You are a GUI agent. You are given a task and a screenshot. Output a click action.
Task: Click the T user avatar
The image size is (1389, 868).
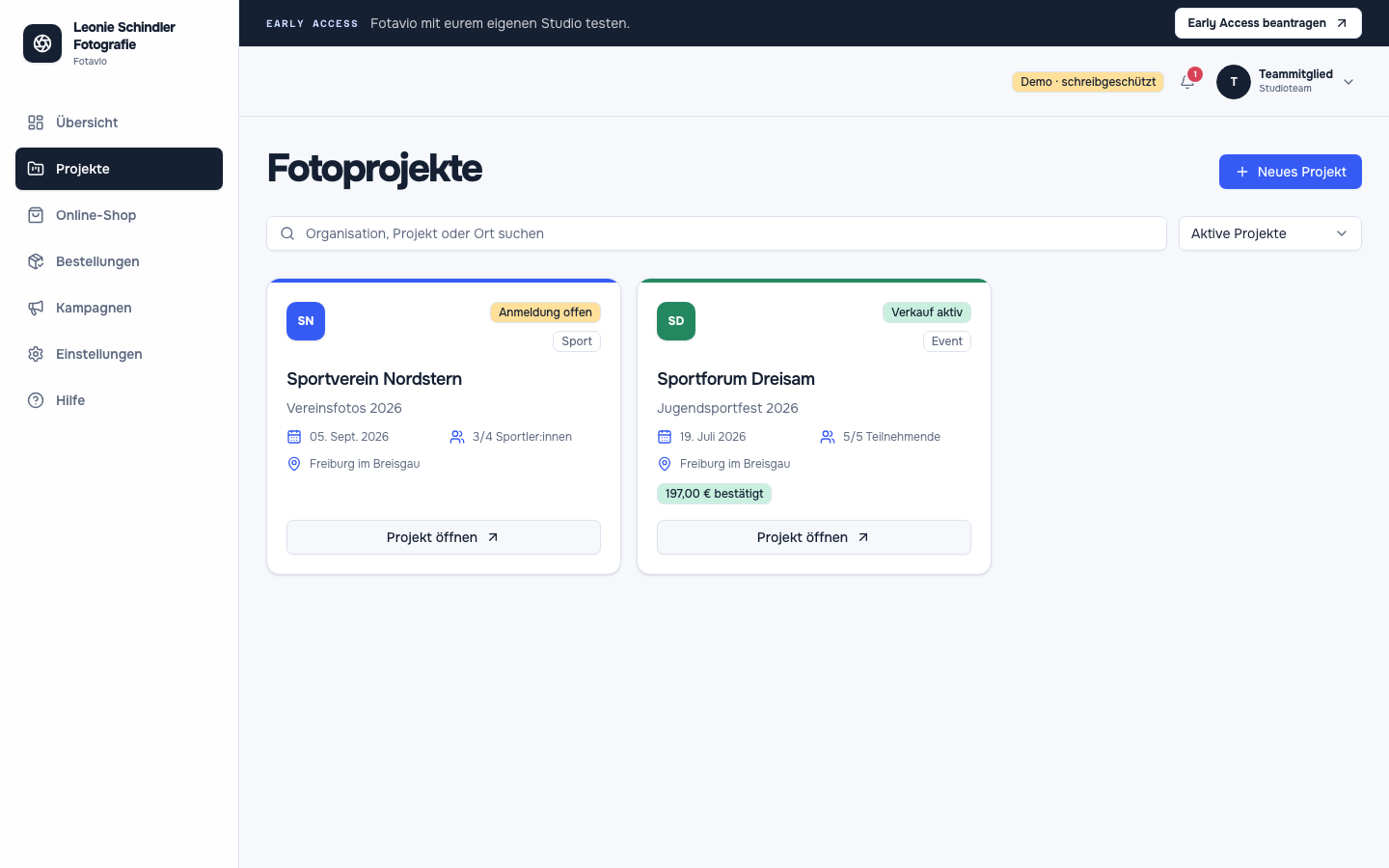[1234, 82]
